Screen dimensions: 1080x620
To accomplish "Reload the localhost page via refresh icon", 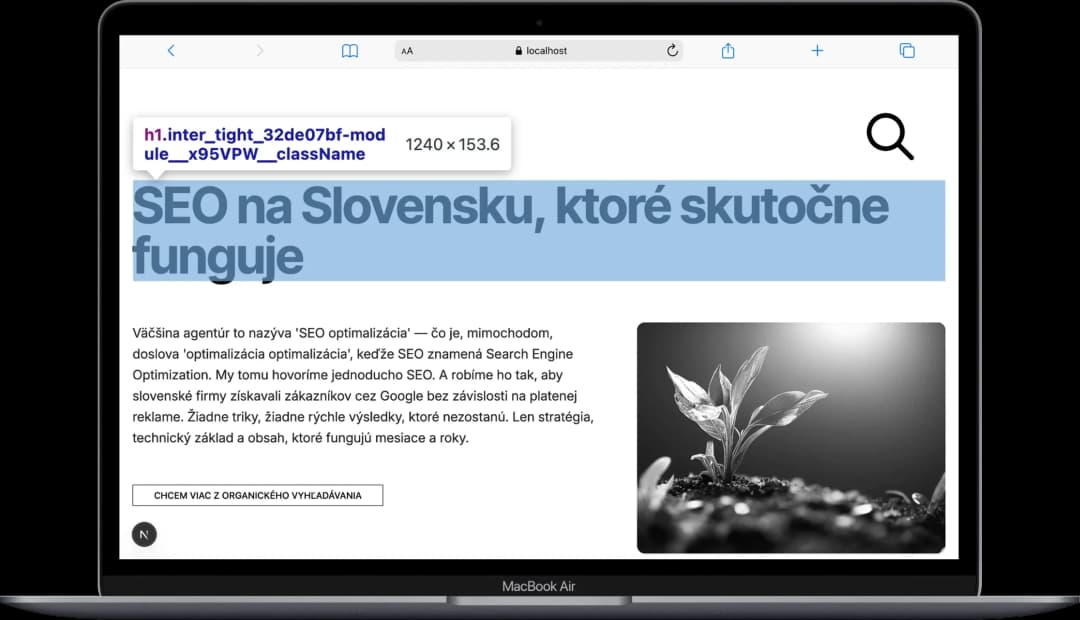I will 672,50.
